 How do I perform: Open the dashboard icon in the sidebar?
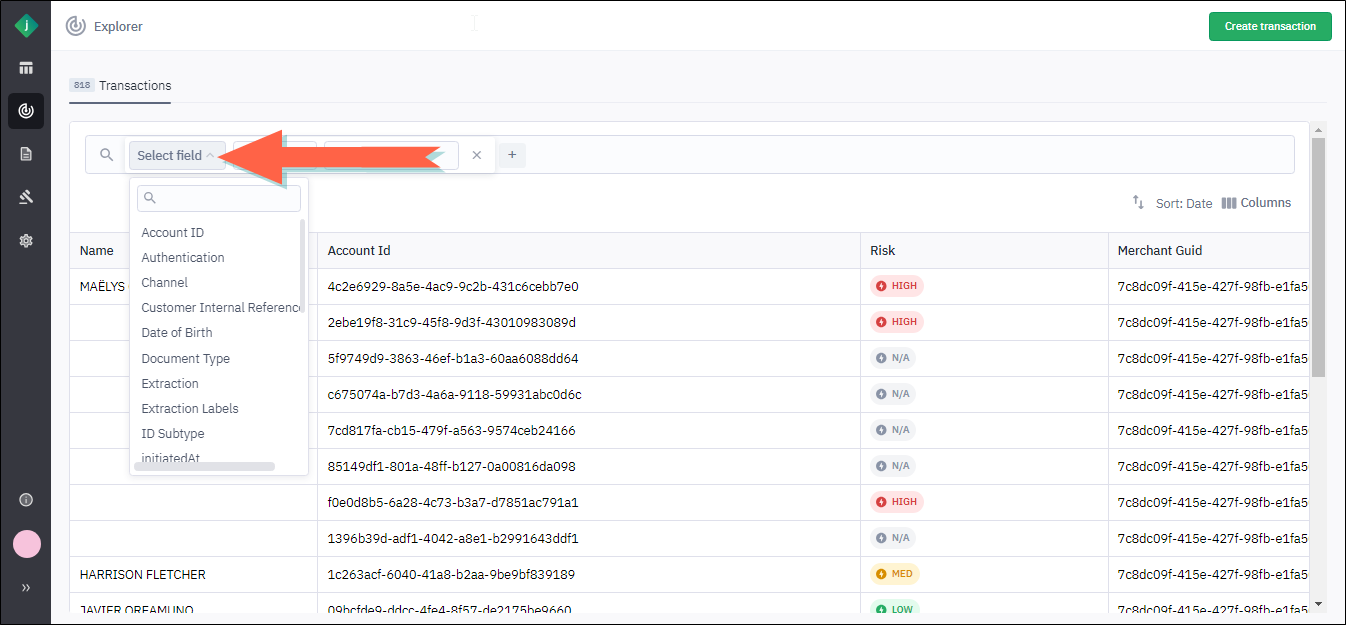click(x=26, y=68)
